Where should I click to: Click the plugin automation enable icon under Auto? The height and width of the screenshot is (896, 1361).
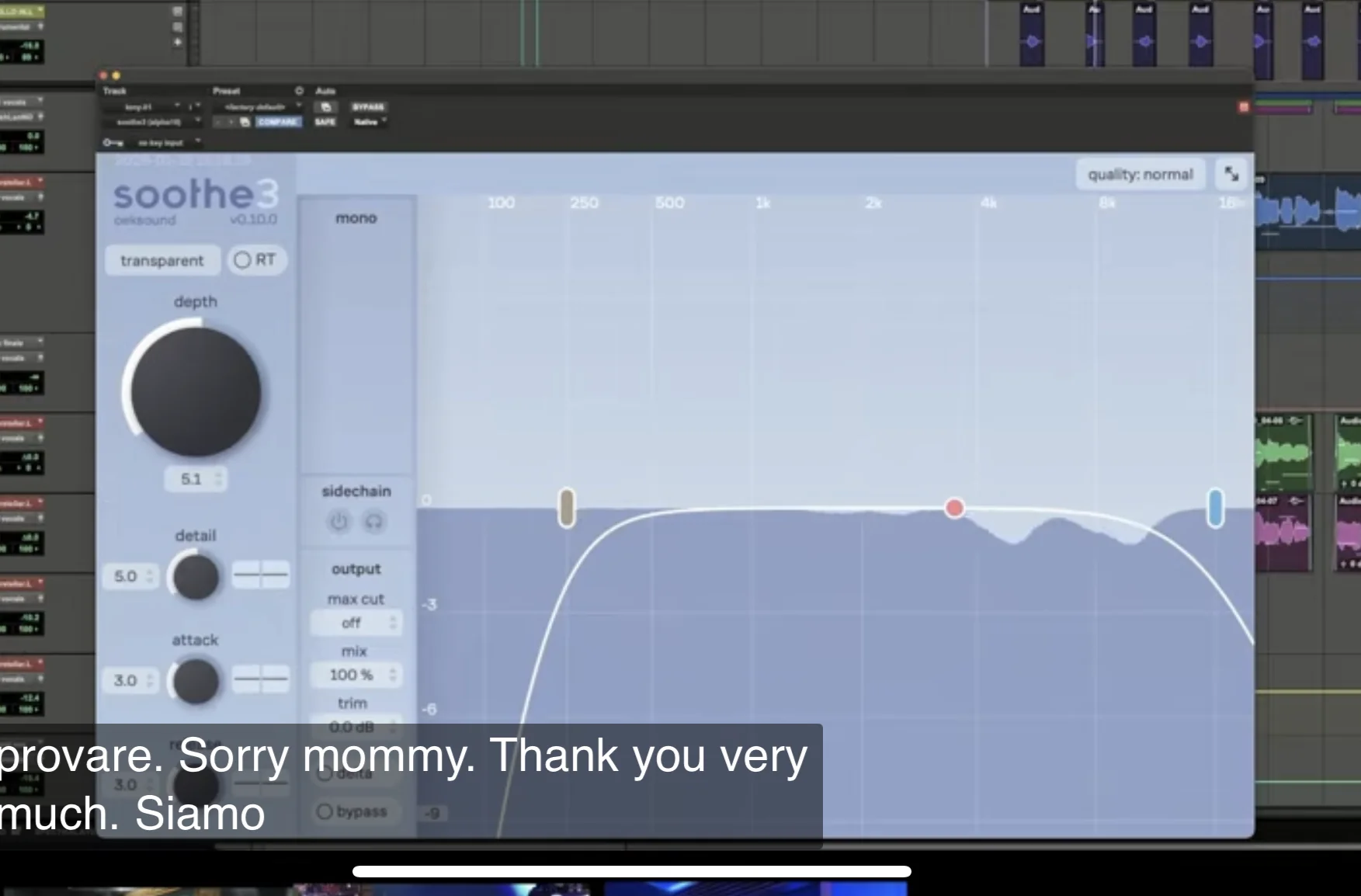point(326,107)
